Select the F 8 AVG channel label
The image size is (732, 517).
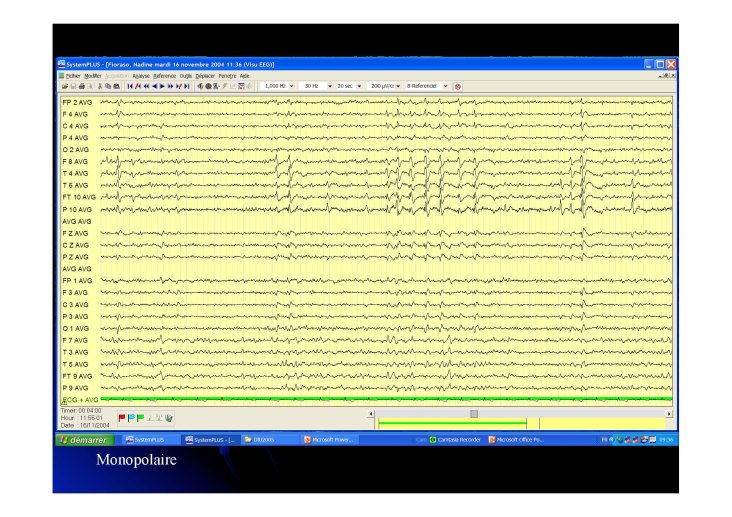(x=75, y=162)
